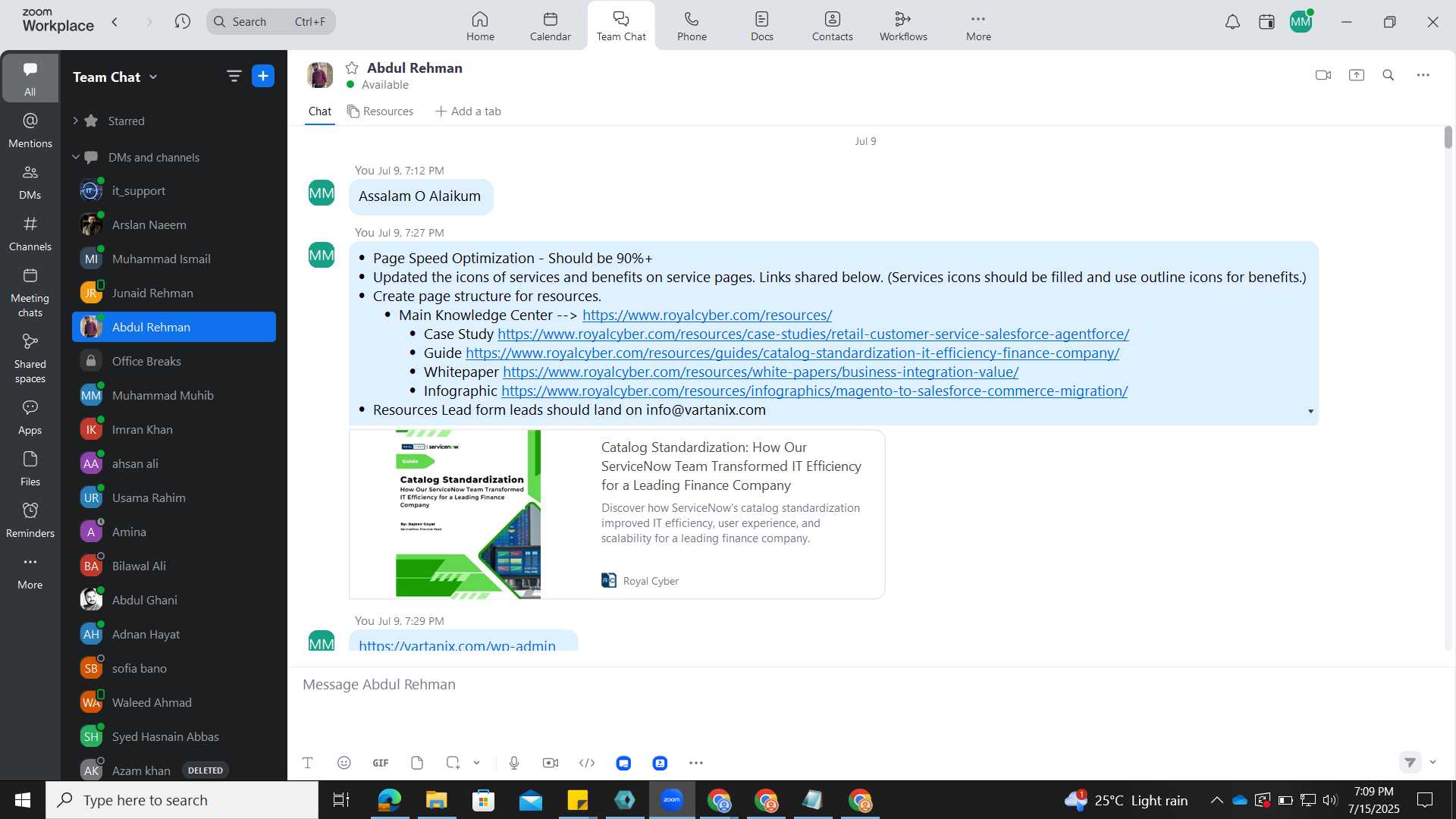Open chat with Arslan Naeem
The image size is (1456, 819).
tap(174, 224)
